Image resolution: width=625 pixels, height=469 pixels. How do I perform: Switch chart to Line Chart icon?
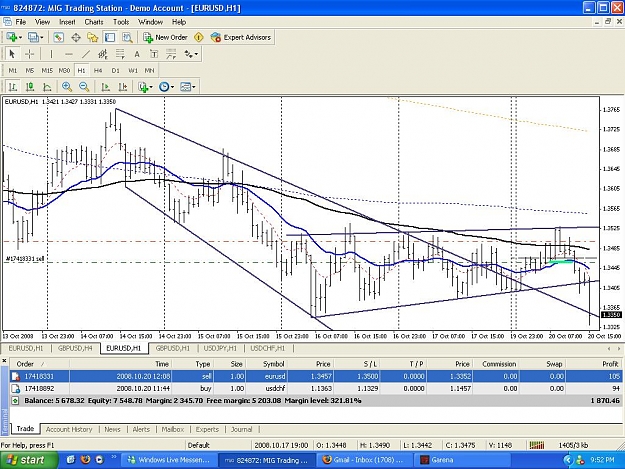tap(47, 86)
